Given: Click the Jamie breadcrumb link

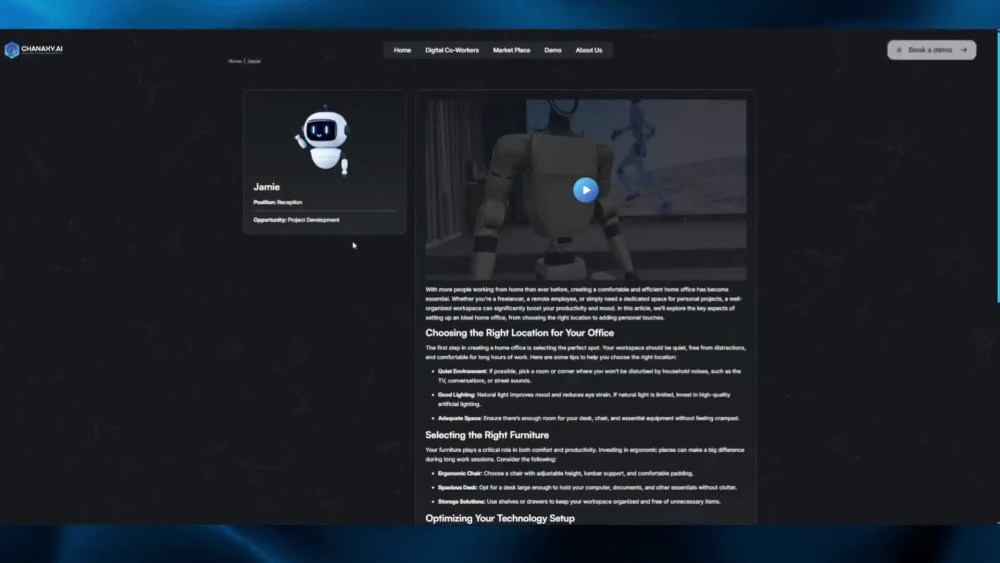Looking at the screenshot, I should click(254, 61).
